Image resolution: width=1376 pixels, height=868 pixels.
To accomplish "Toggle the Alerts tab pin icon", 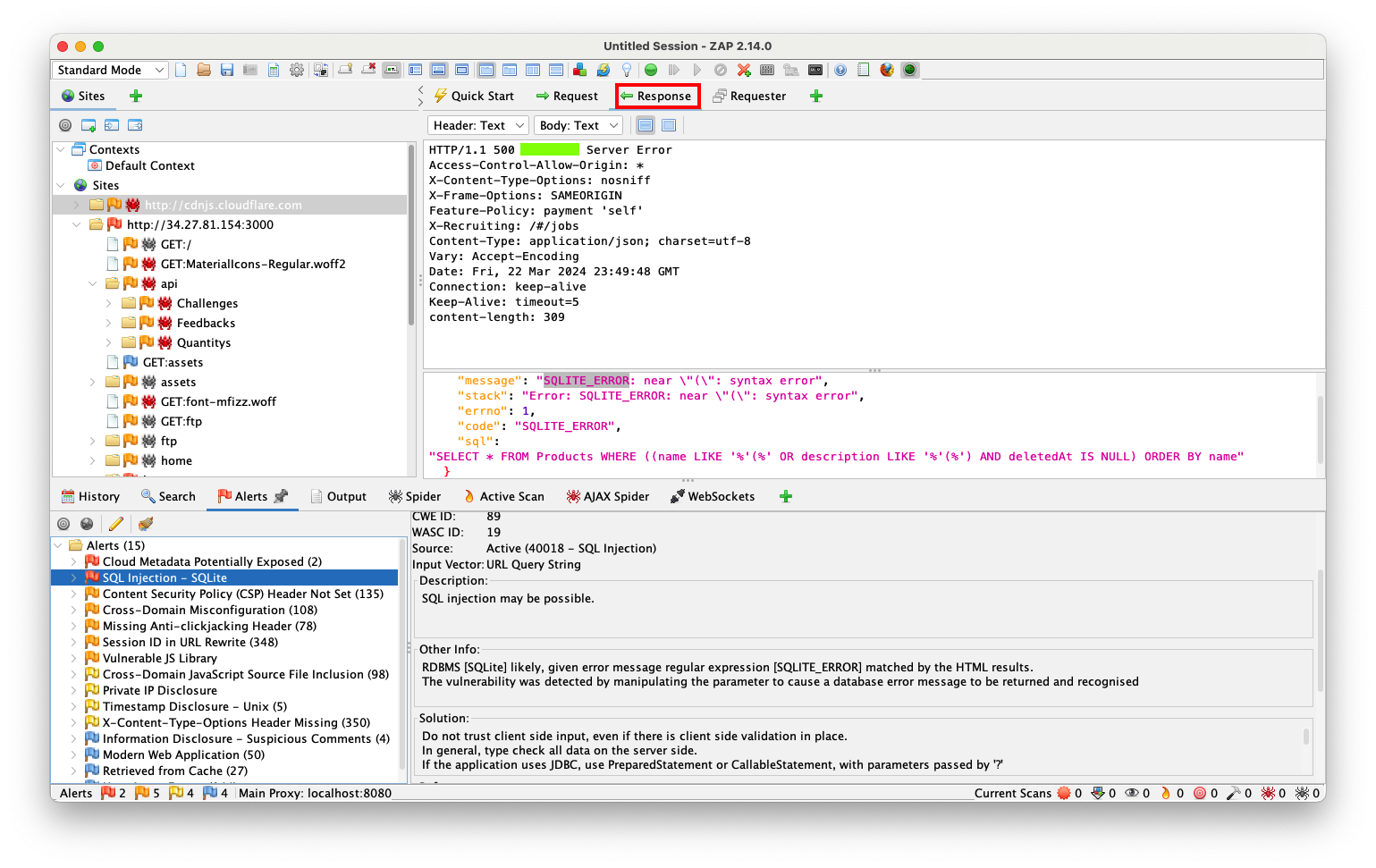I will pos(281,496).
